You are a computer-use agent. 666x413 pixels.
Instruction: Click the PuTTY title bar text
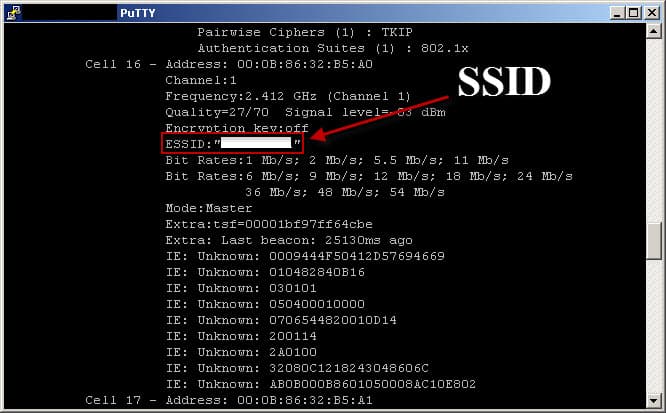click(138, 12)
